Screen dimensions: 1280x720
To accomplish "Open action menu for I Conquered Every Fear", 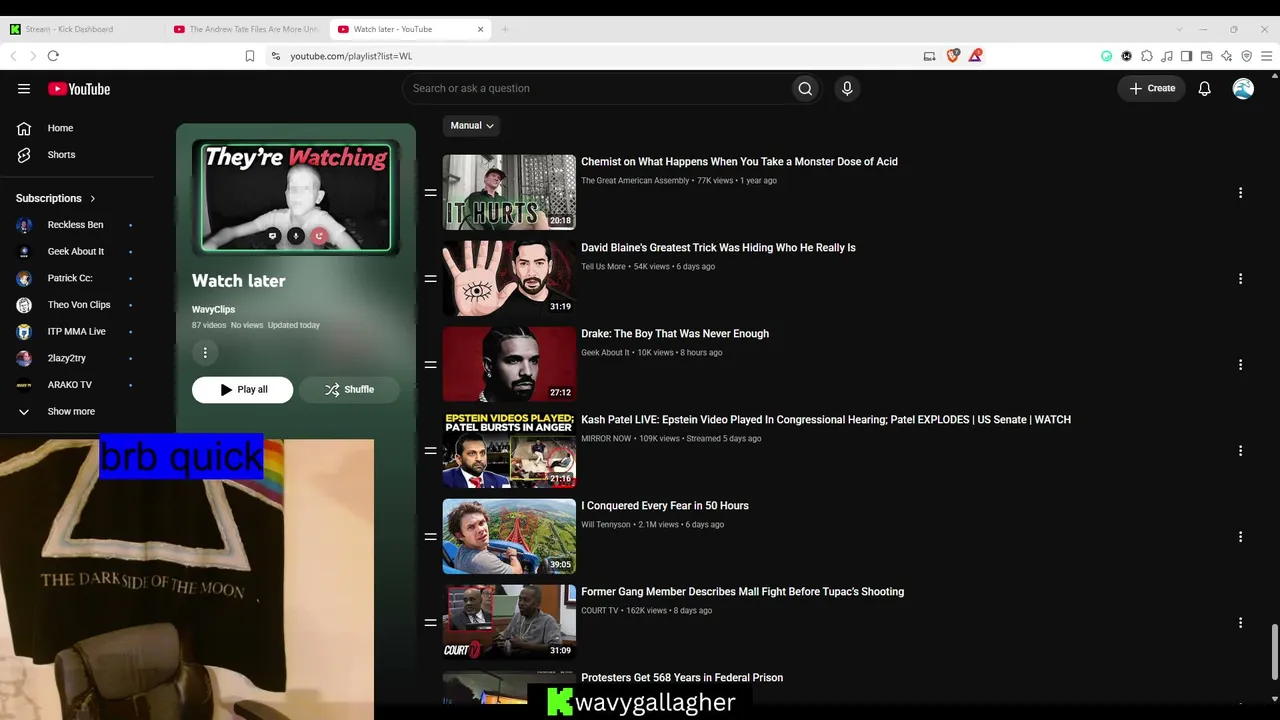I will pos(1240,537).
